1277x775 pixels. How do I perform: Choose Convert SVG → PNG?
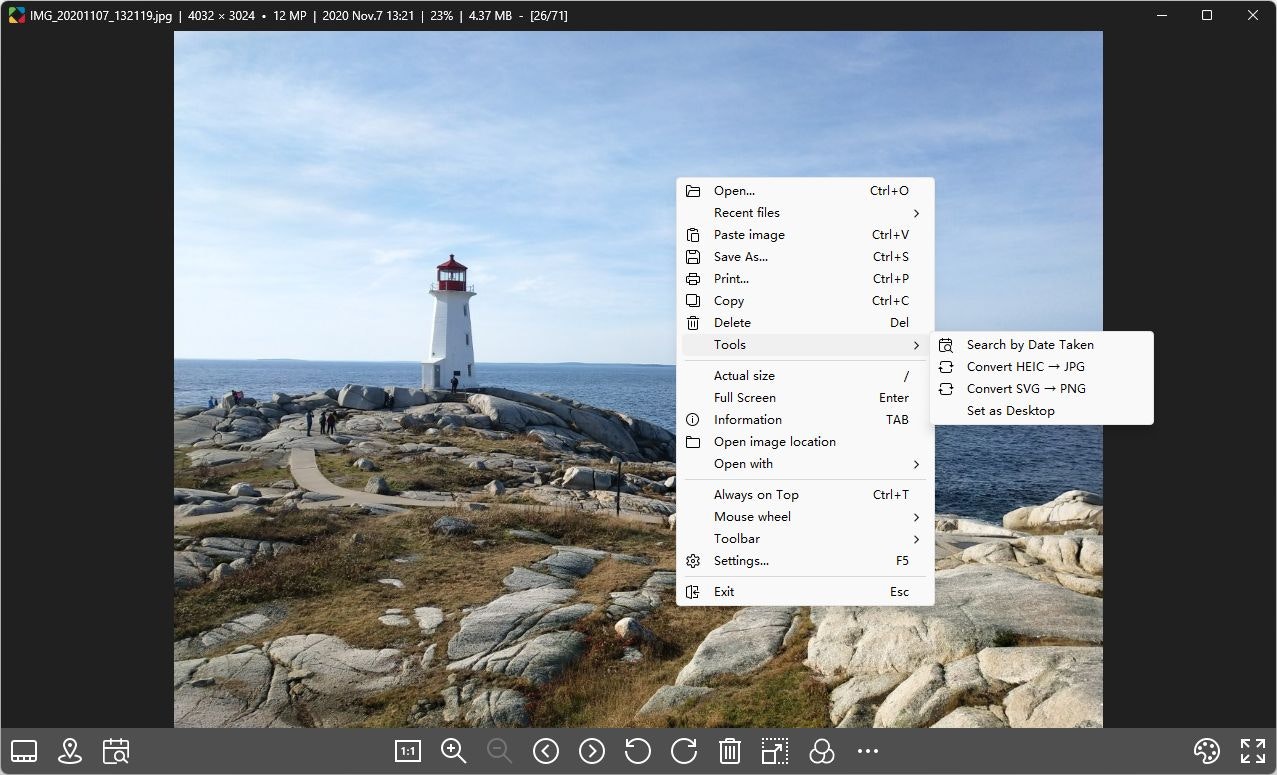click(x=1041, y=389)
